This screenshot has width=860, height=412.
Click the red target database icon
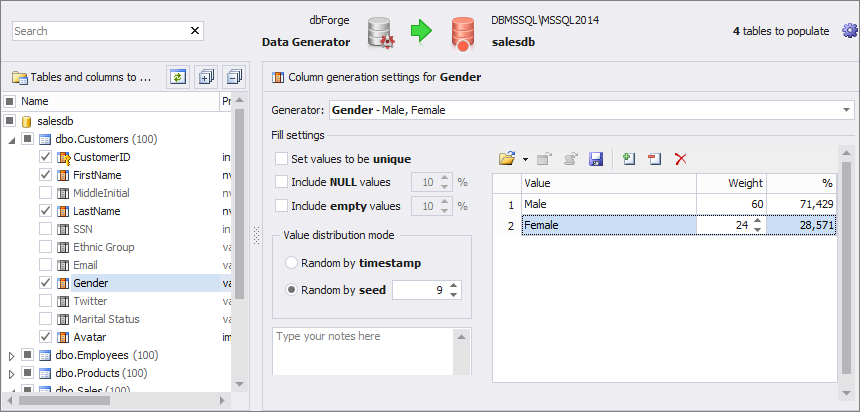[463, 34]
